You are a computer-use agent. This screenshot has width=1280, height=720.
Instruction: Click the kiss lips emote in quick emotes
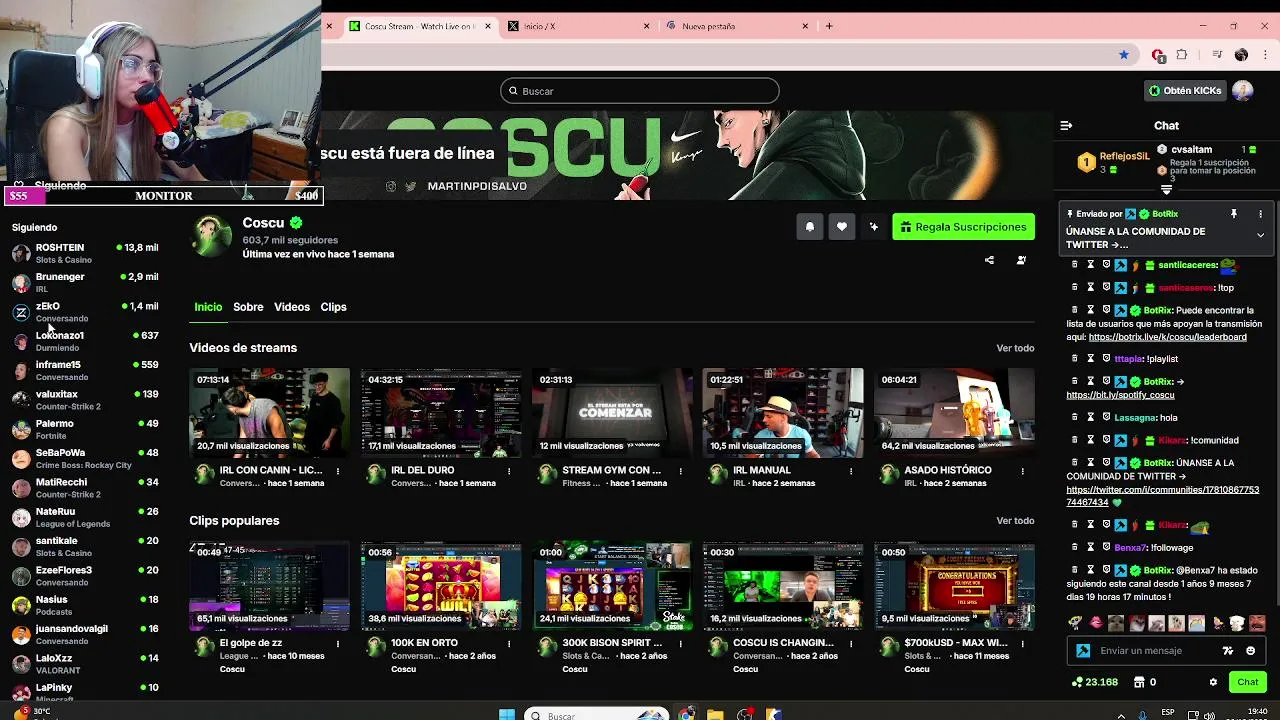[1096, 623]
